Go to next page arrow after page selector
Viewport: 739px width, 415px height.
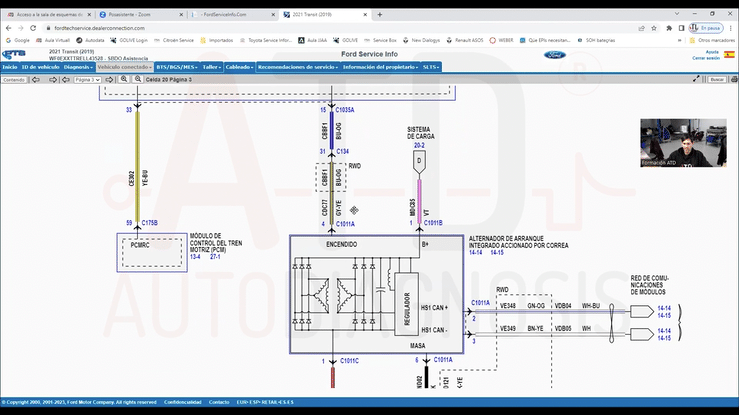tap(109, 80)
